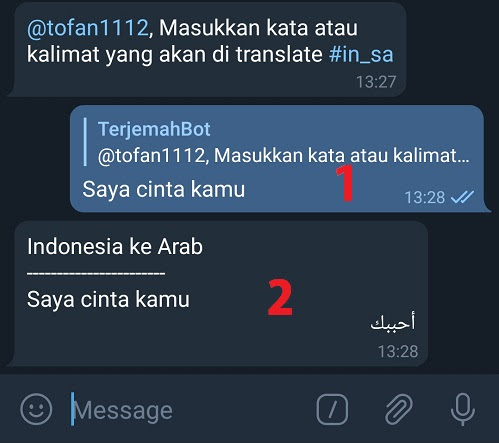Click the double checkmark read receipt
This screenshot has width=499, height=443.
point(462,197)
